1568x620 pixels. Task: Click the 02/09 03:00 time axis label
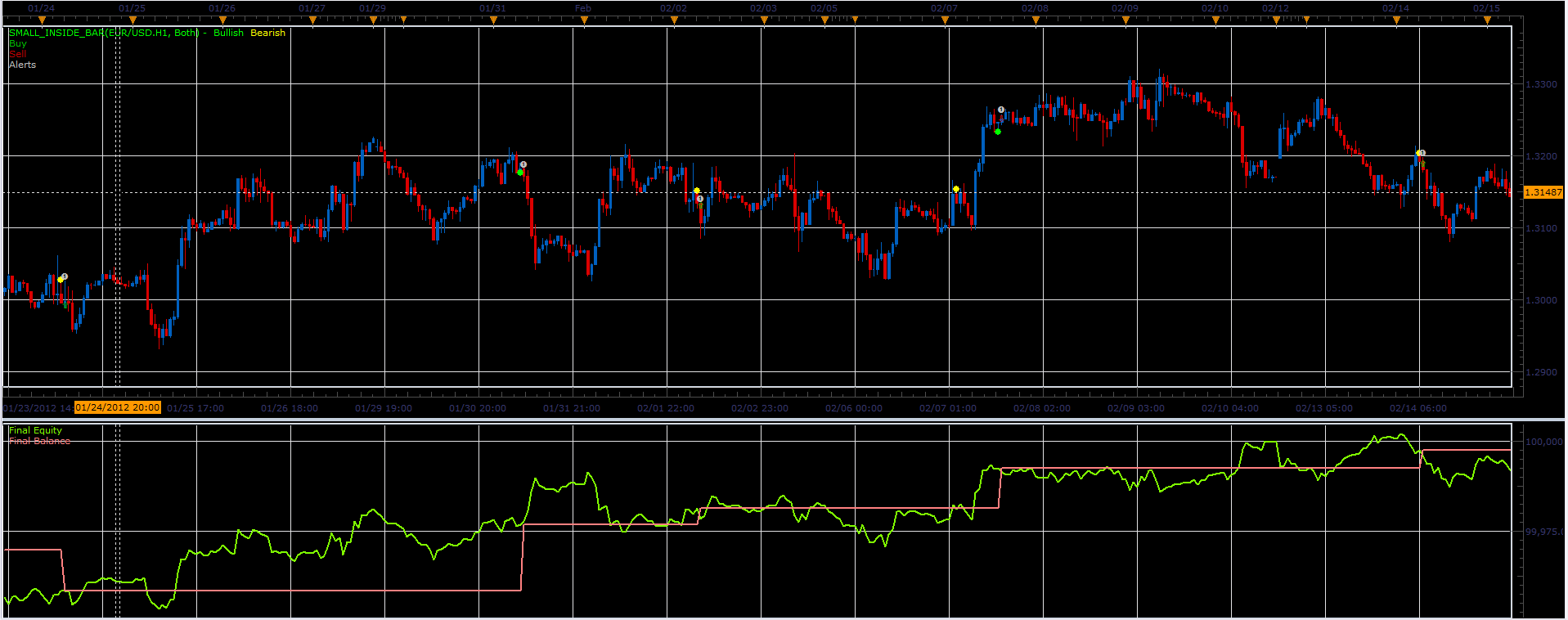tap(1136, 408)
